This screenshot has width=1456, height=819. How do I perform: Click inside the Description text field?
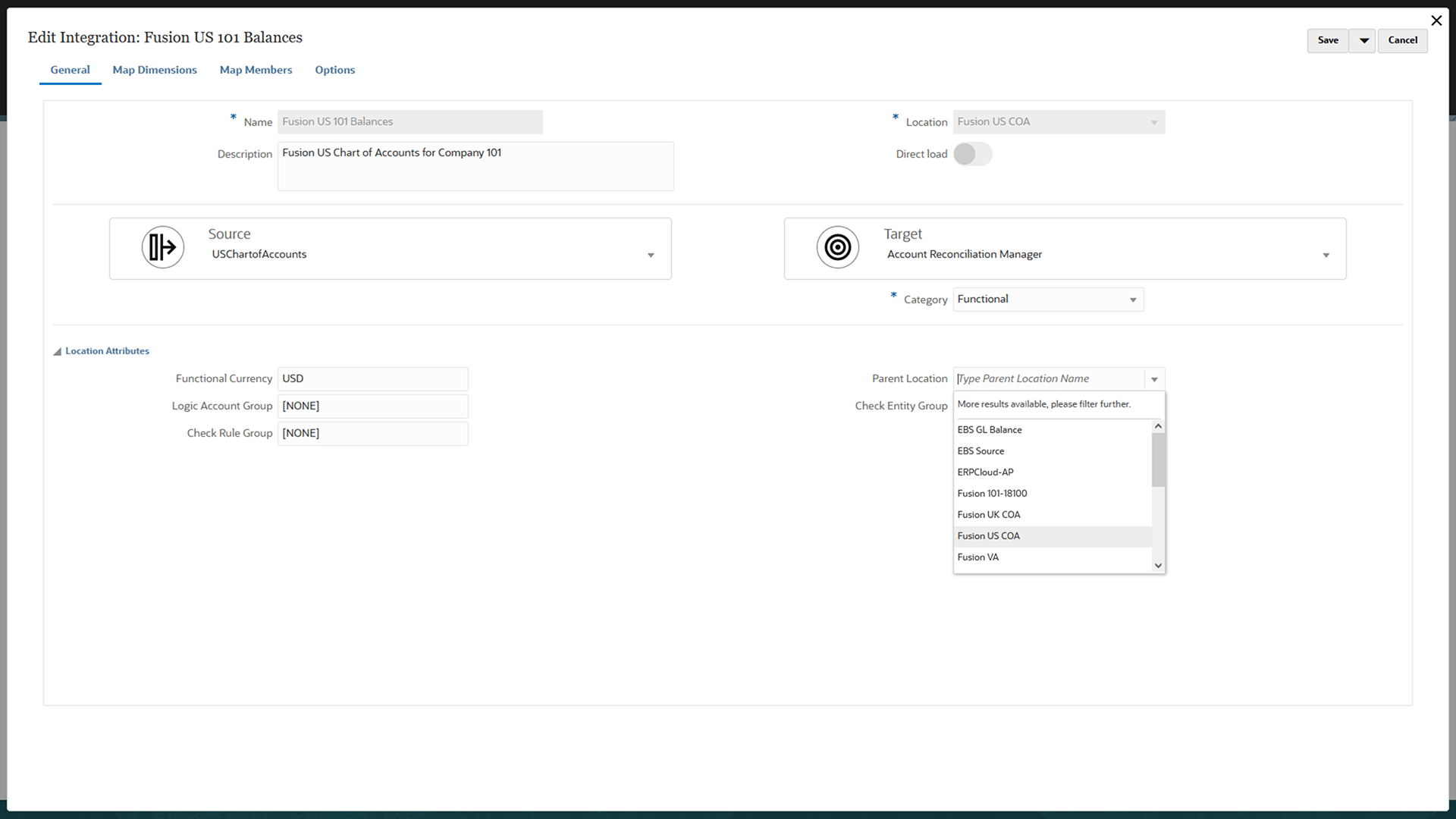tap(475, 165)
